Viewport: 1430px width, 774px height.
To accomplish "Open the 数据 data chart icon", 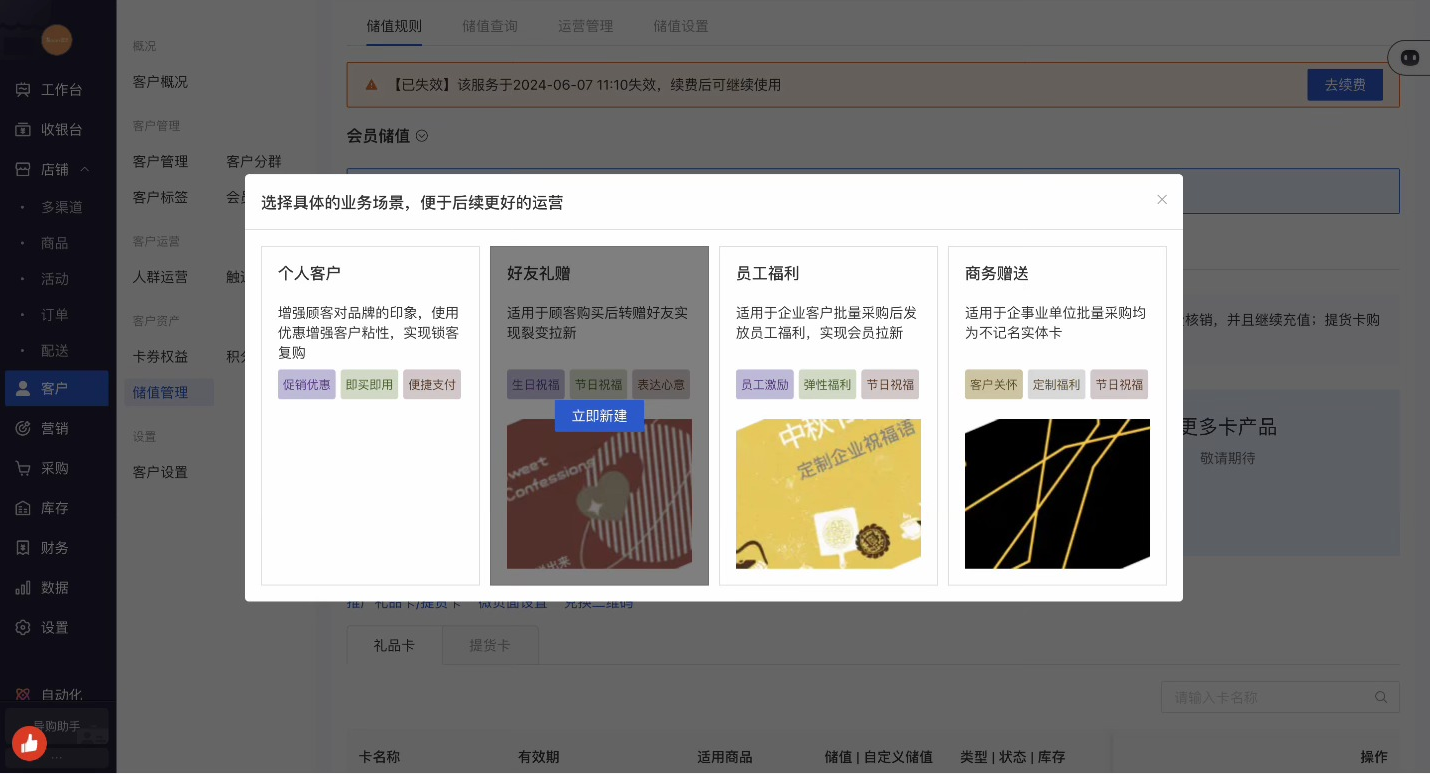I will pos(23,588).
